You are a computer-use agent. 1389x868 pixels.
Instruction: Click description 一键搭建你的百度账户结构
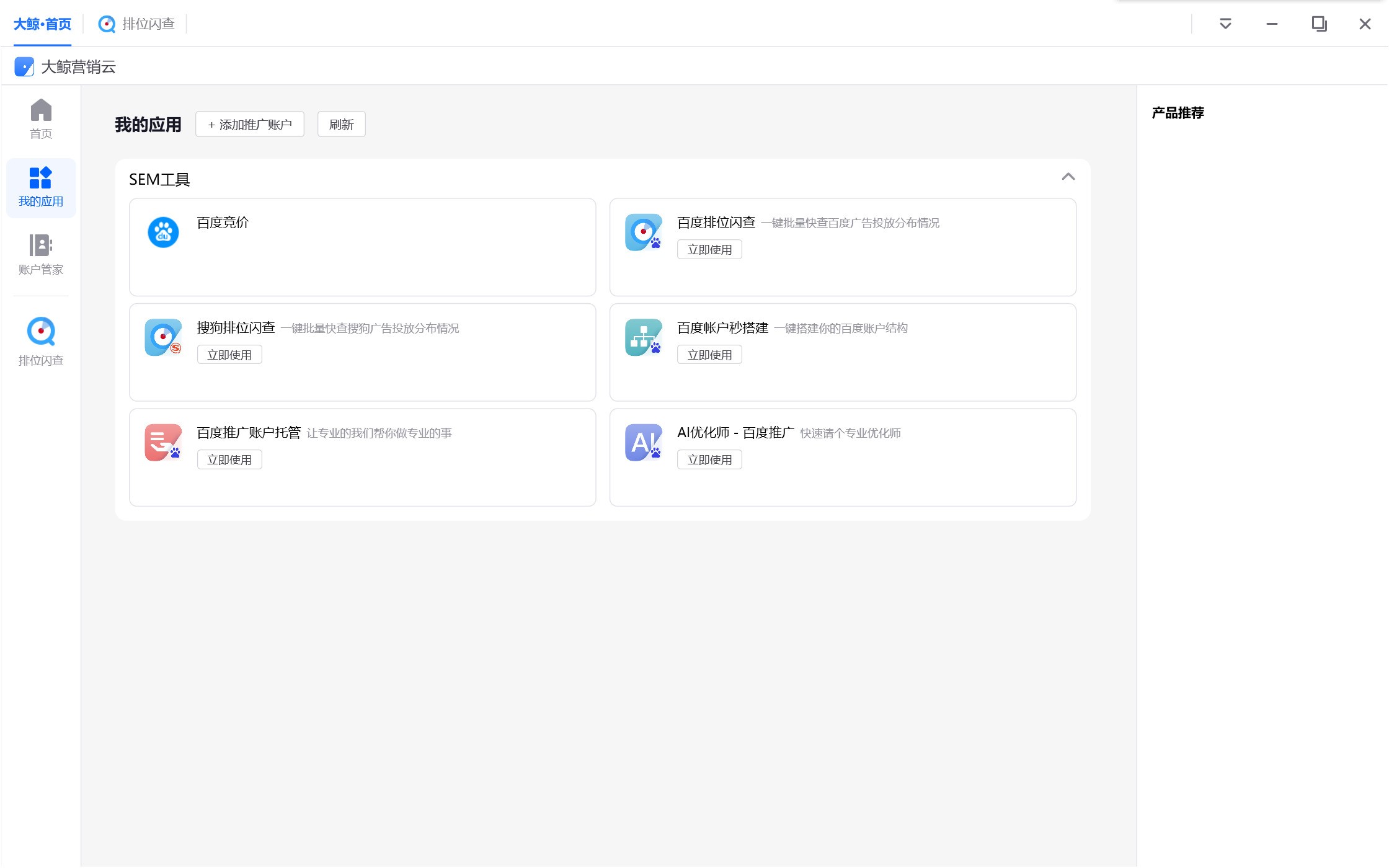click(x=841, y=328)
